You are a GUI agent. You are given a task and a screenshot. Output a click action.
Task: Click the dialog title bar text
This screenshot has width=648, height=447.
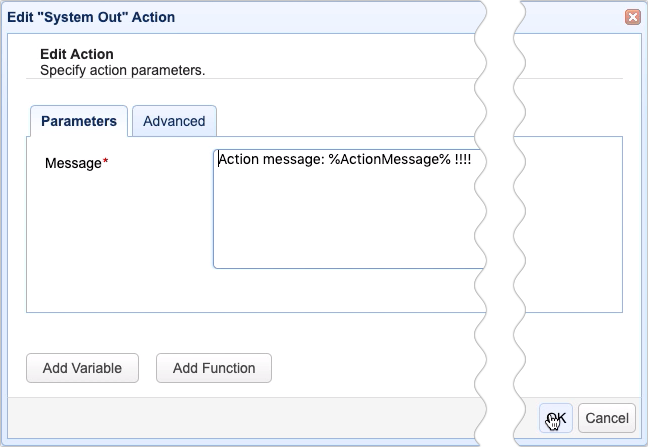[90, 17]
